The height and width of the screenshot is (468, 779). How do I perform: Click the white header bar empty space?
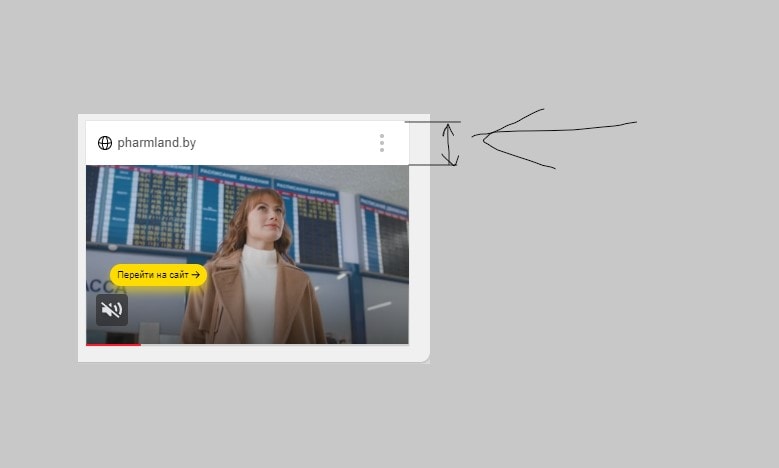pyautogui.click(x=286, y=143)
